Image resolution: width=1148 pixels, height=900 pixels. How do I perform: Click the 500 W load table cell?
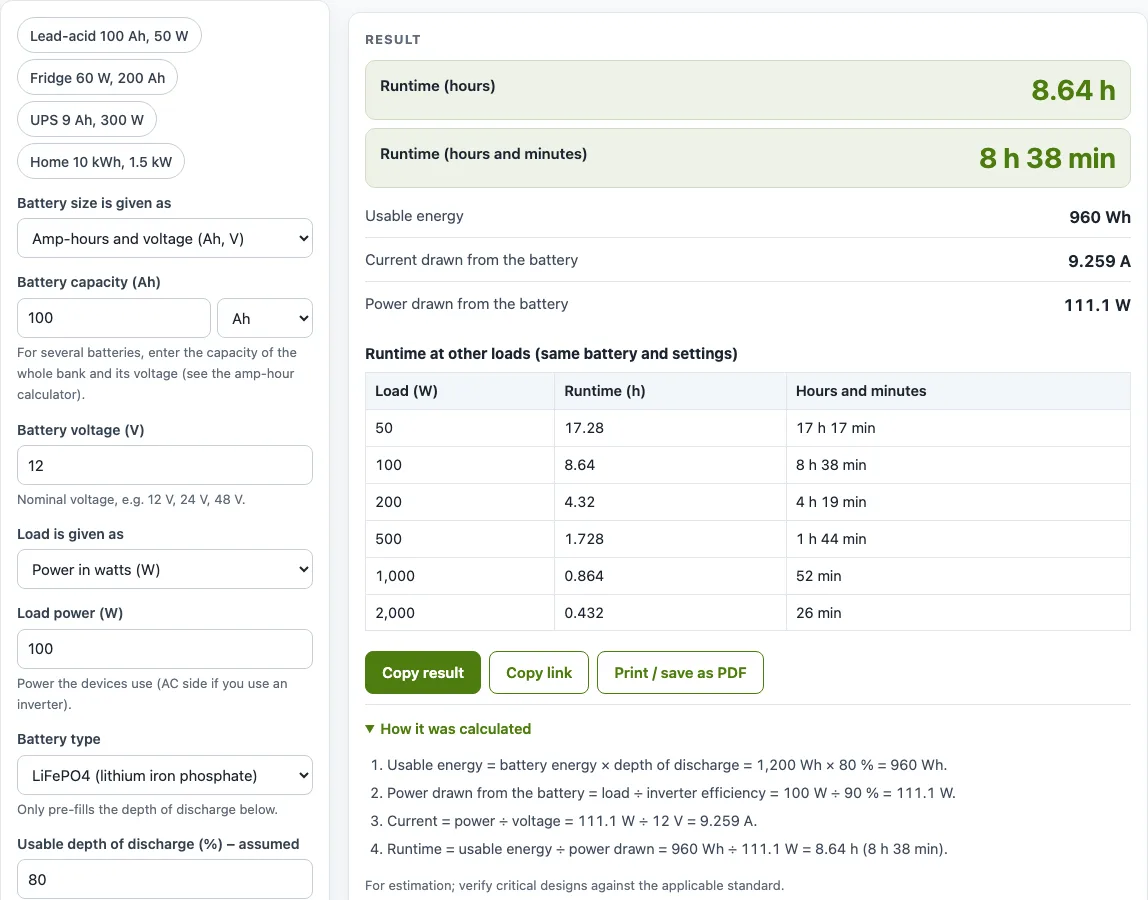coord(460,539)
